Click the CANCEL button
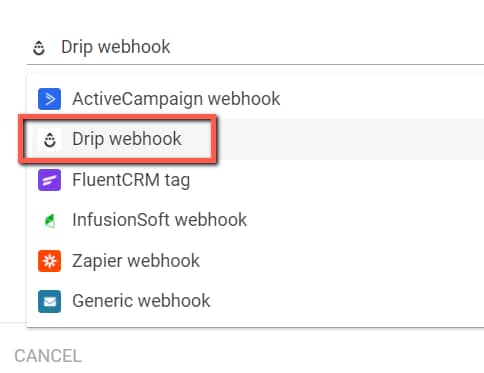The image size is (484, 373). pos(48,356)
